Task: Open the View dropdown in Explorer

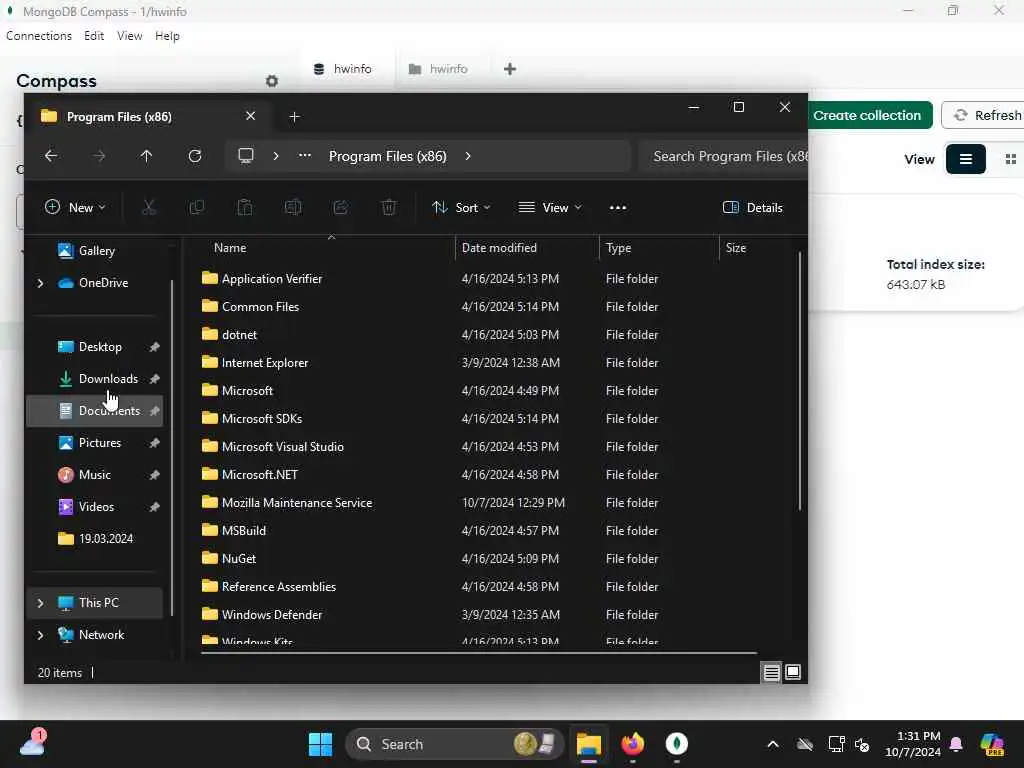Action: tap(550, 208)
